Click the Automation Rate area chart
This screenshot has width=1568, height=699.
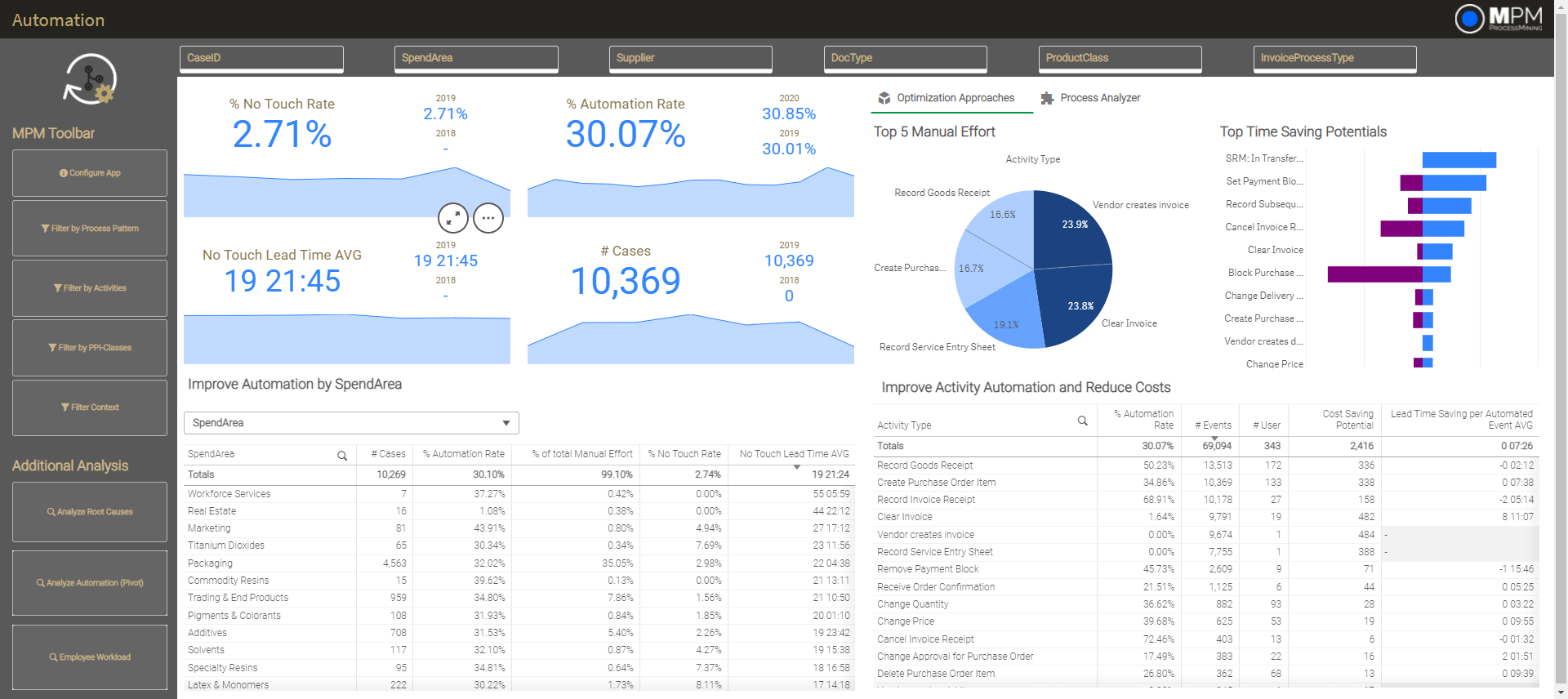point(691,193)
